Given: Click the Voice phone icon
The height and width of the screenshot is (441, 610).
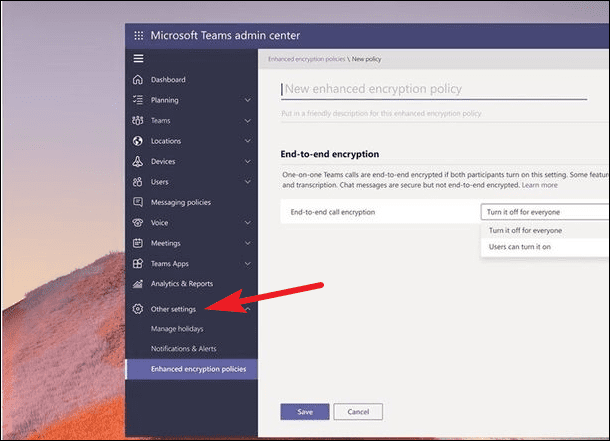Looking at the screenshot, I should point(138,223).
